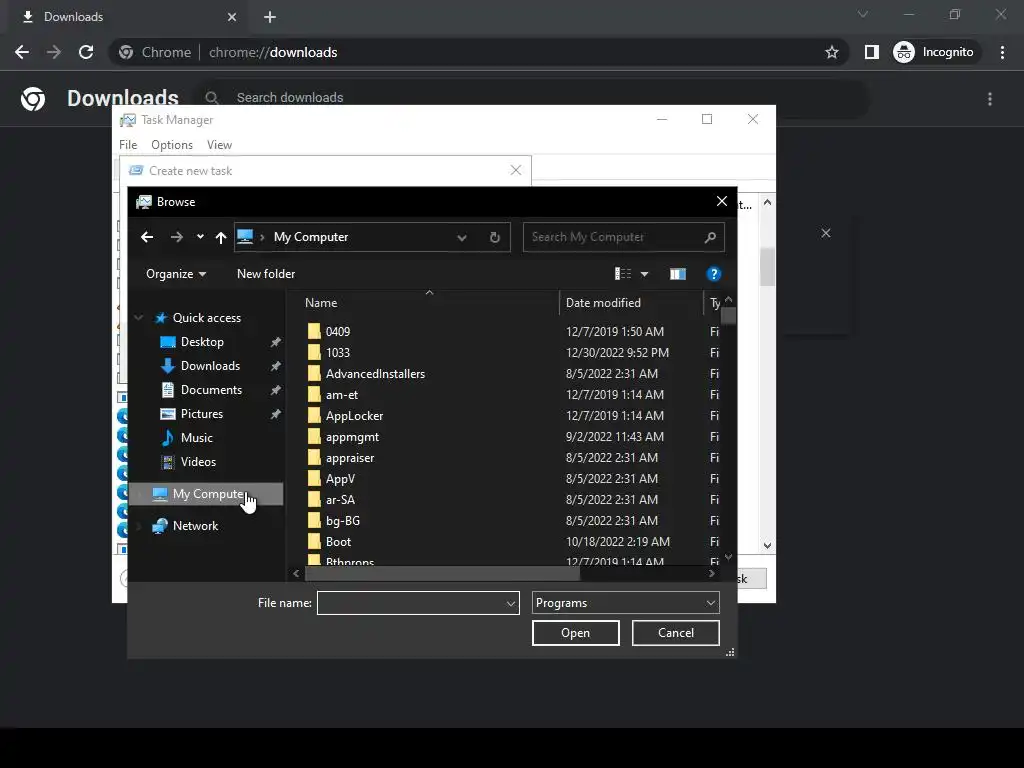Open the view options dropdown arrow
The width and height of the screenshot is (1024, 768).
tap(645, 274)
